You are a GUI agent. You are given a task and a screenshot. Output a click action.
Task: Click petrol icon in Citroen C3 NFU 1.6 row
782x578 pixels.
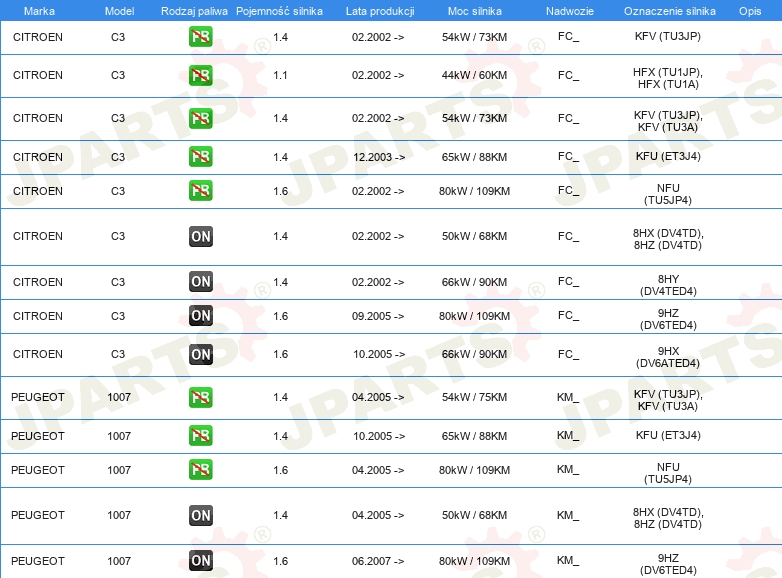[x=200, y=191]
